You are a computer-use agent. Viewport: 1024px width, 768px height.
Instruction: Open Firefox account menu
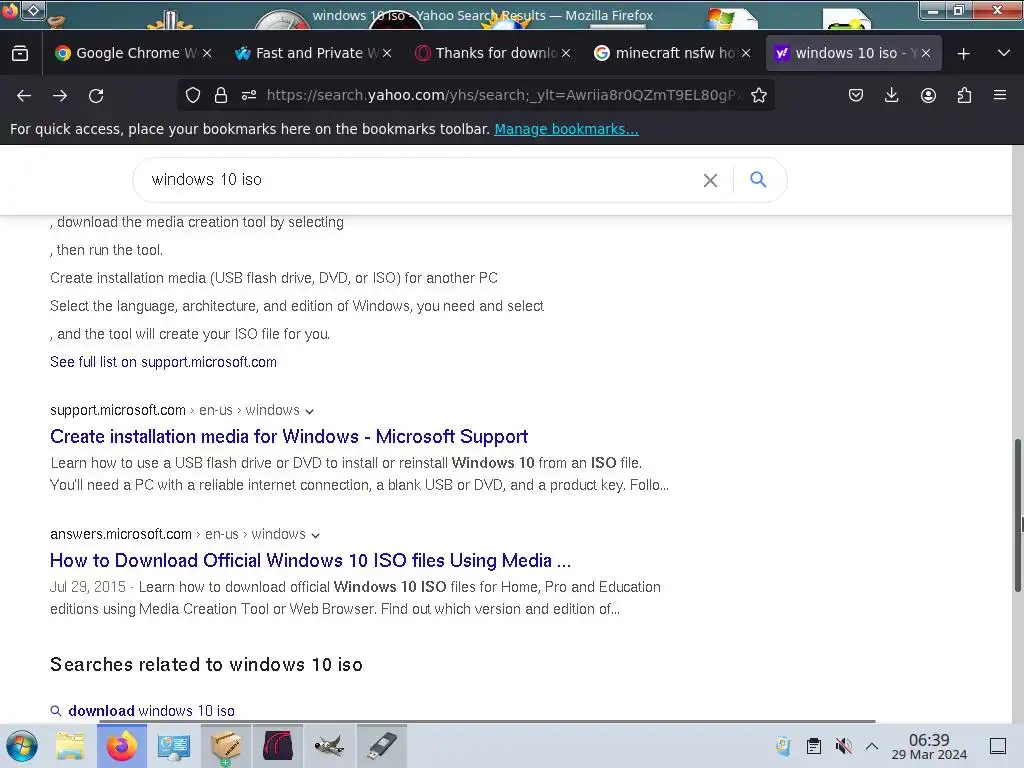tap(928, 95)
